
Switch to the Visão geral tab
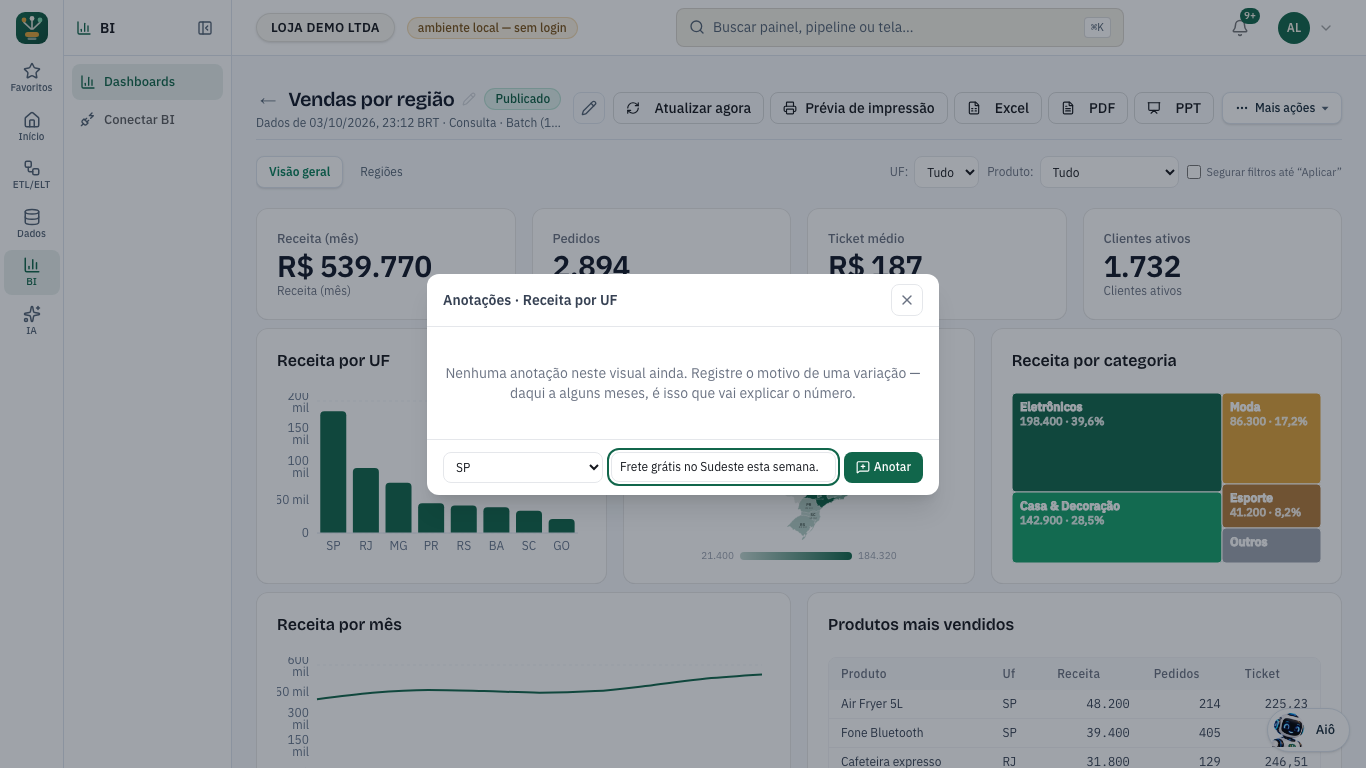pyautogui.click(x=300, y=172)
